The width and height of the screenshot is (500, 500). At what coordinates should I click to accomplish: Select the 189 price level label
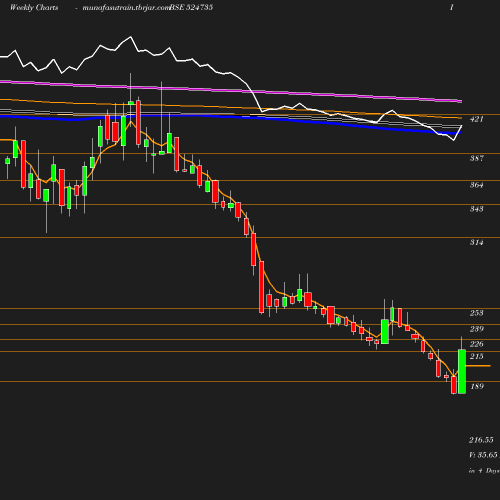(x=477, y=386)
